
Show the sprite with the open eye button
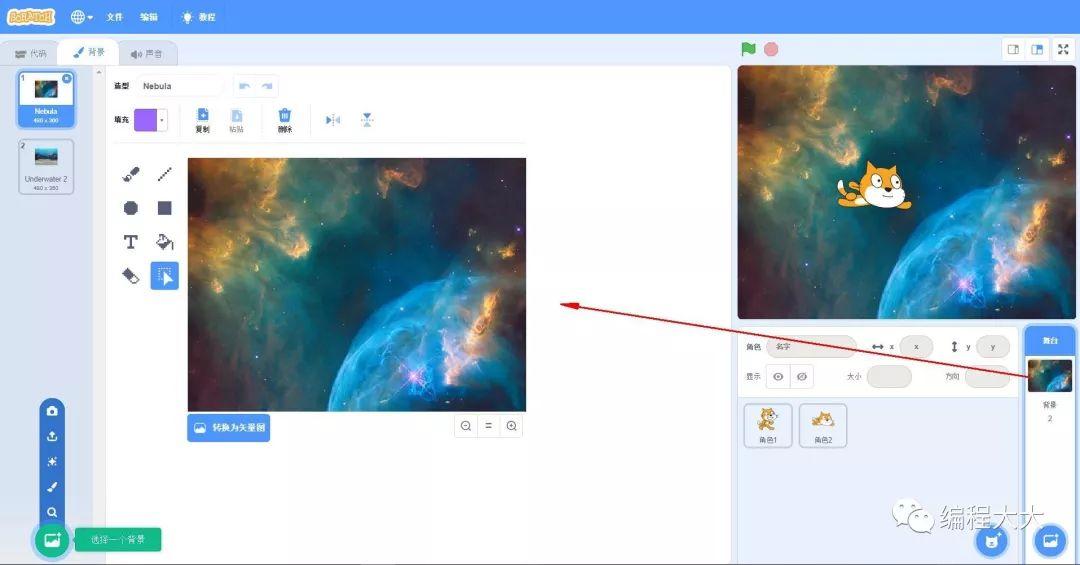(778, 376)
